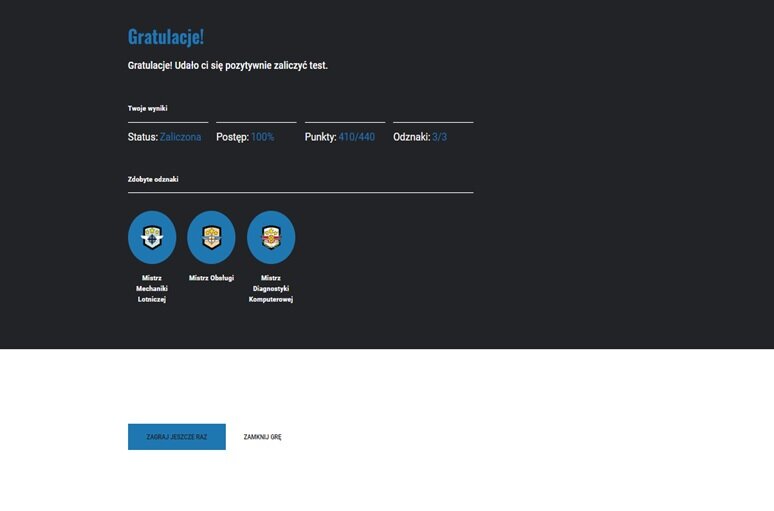Click the 'Zamknij grę' button
This screenshot has height=511, width=774.
tap(262, 437)
